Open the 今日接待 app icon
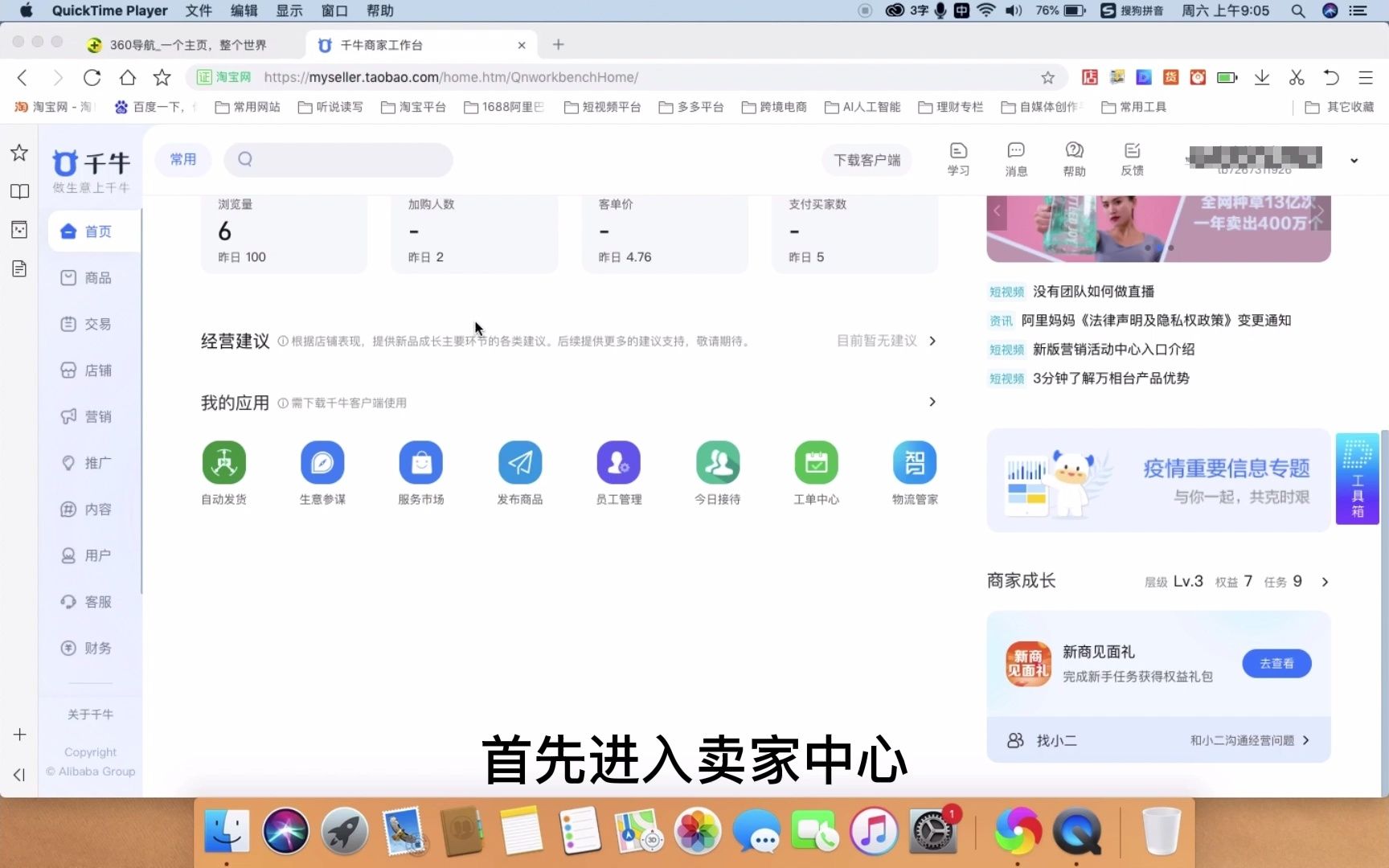 [718, 463]
